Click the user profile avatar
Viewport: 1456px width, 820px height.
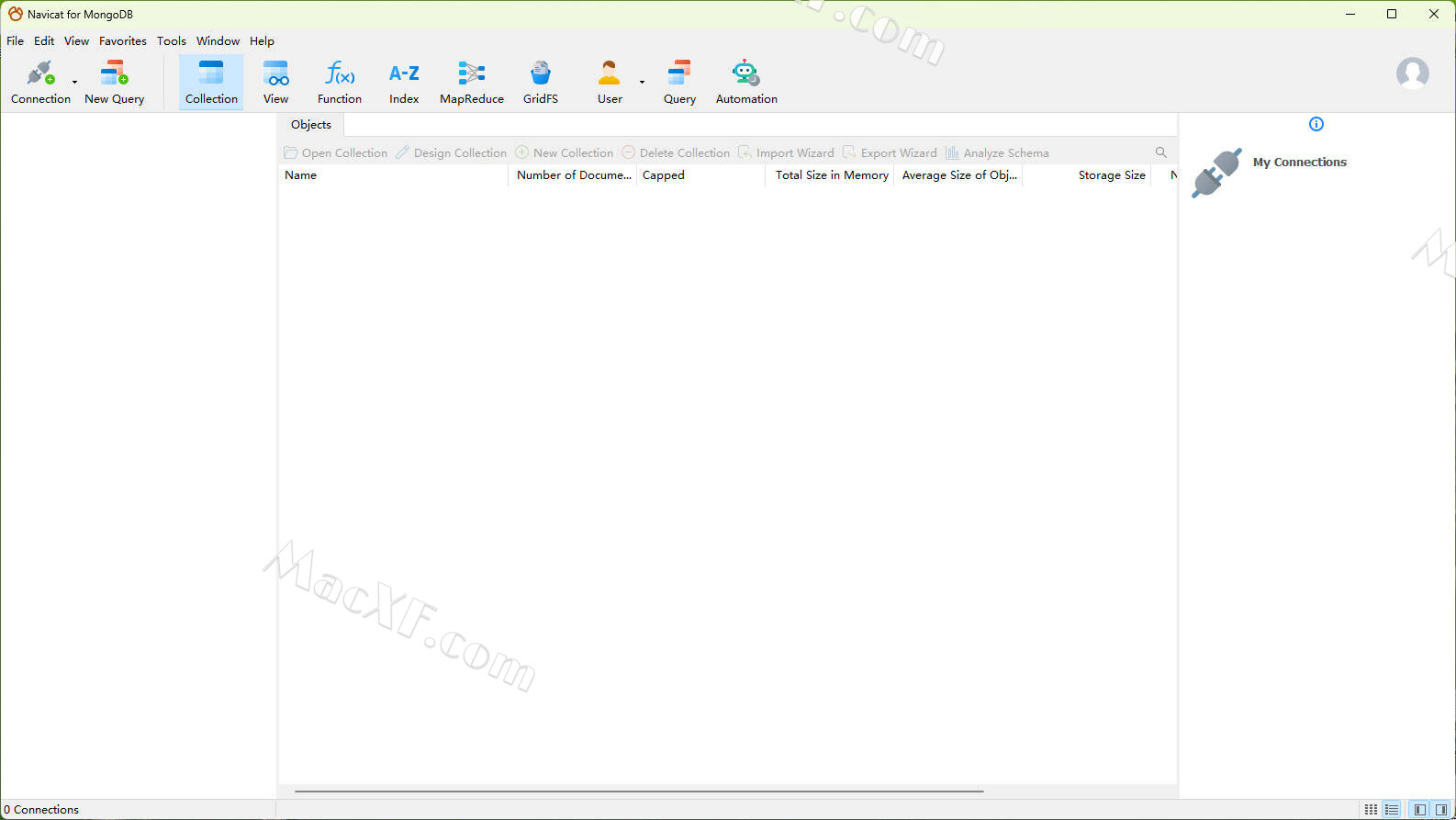coord(1412,73)
